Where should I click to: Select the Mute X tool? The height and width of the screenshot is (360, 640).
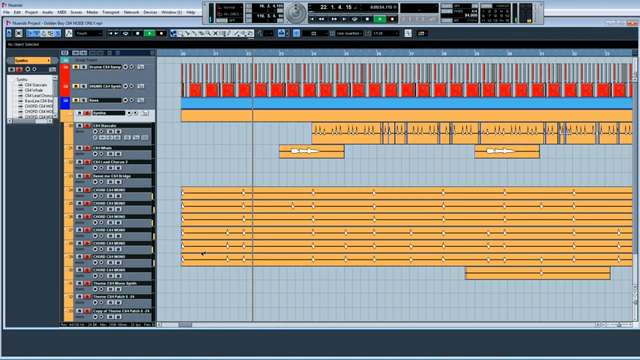point(216,33)
